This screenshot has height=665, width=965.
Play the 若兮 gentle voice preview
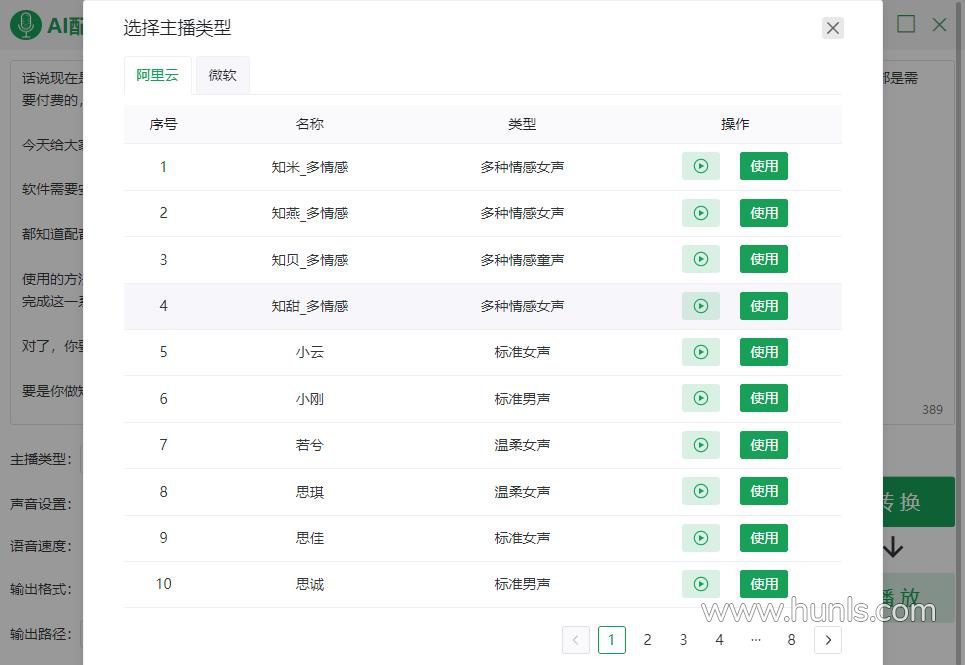pyautogui.click(x=700, y=445)
